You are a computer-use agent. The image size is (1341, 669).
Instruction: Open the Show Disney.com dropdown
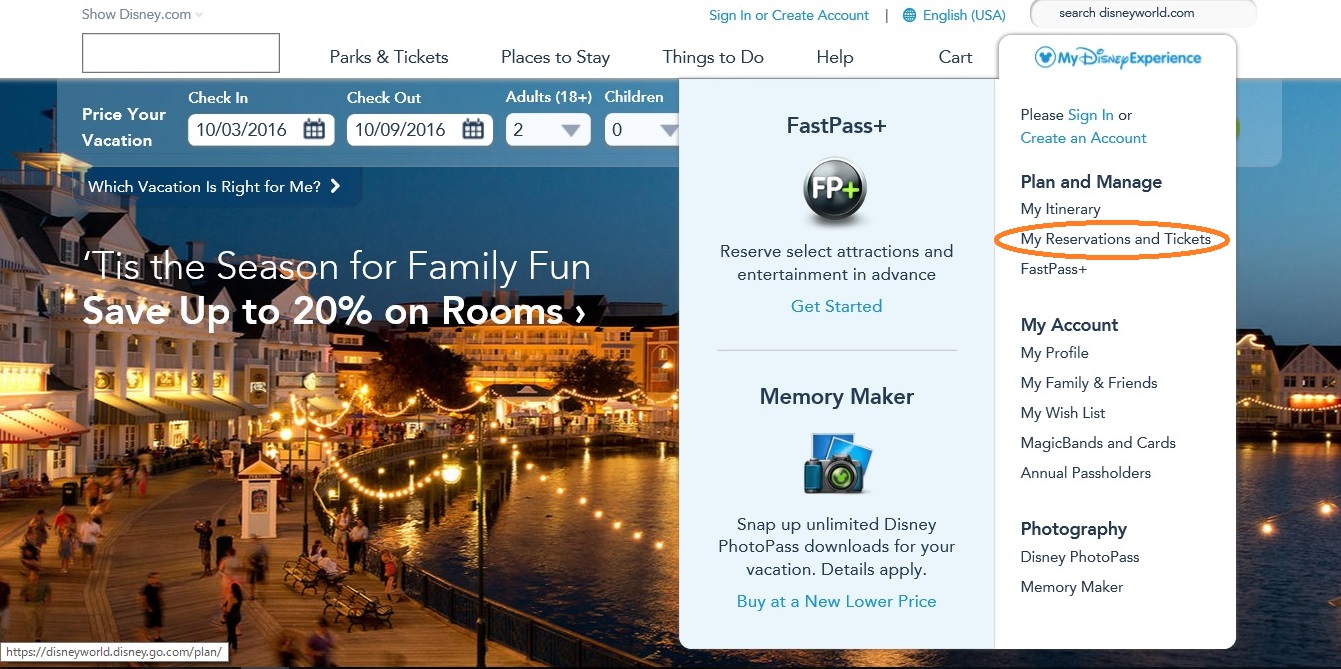point(142,15)
